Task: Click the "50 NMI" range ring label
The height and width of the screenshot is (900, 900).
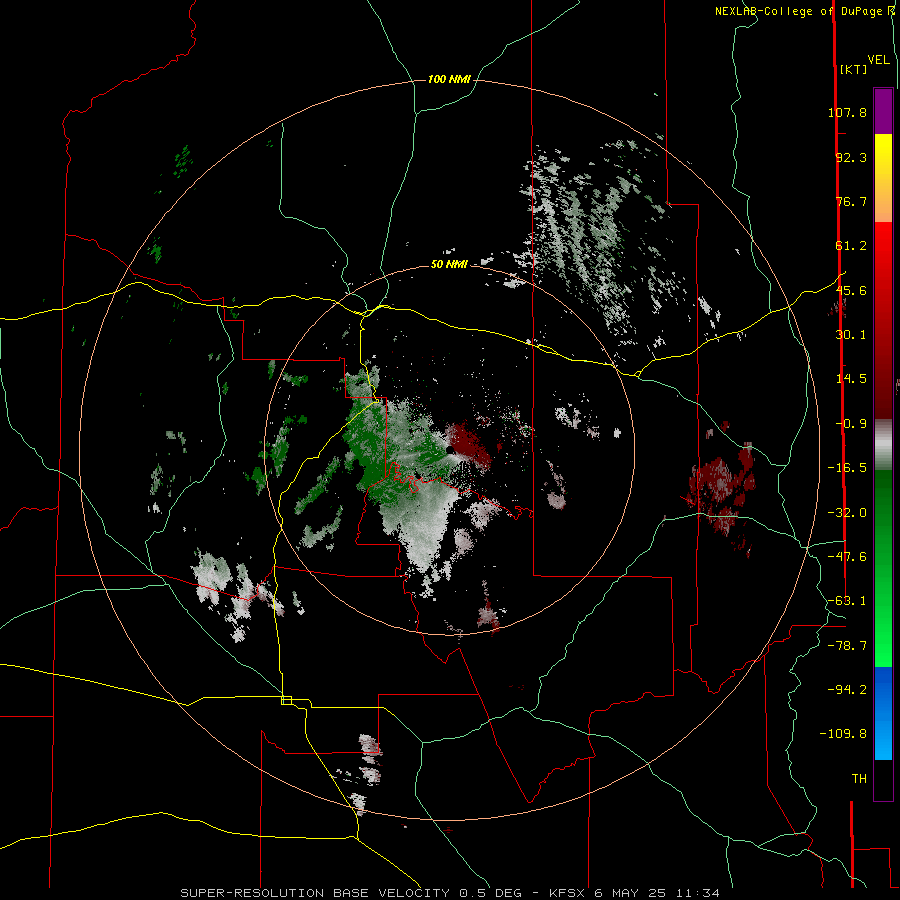Action: point(449,265)
